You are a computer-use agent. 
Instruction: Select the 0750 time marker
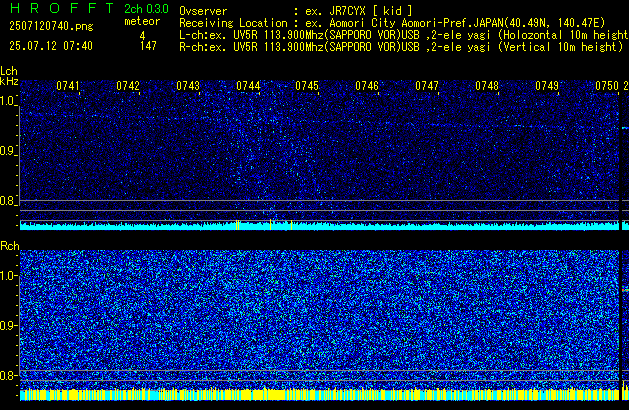pos(607,86)
